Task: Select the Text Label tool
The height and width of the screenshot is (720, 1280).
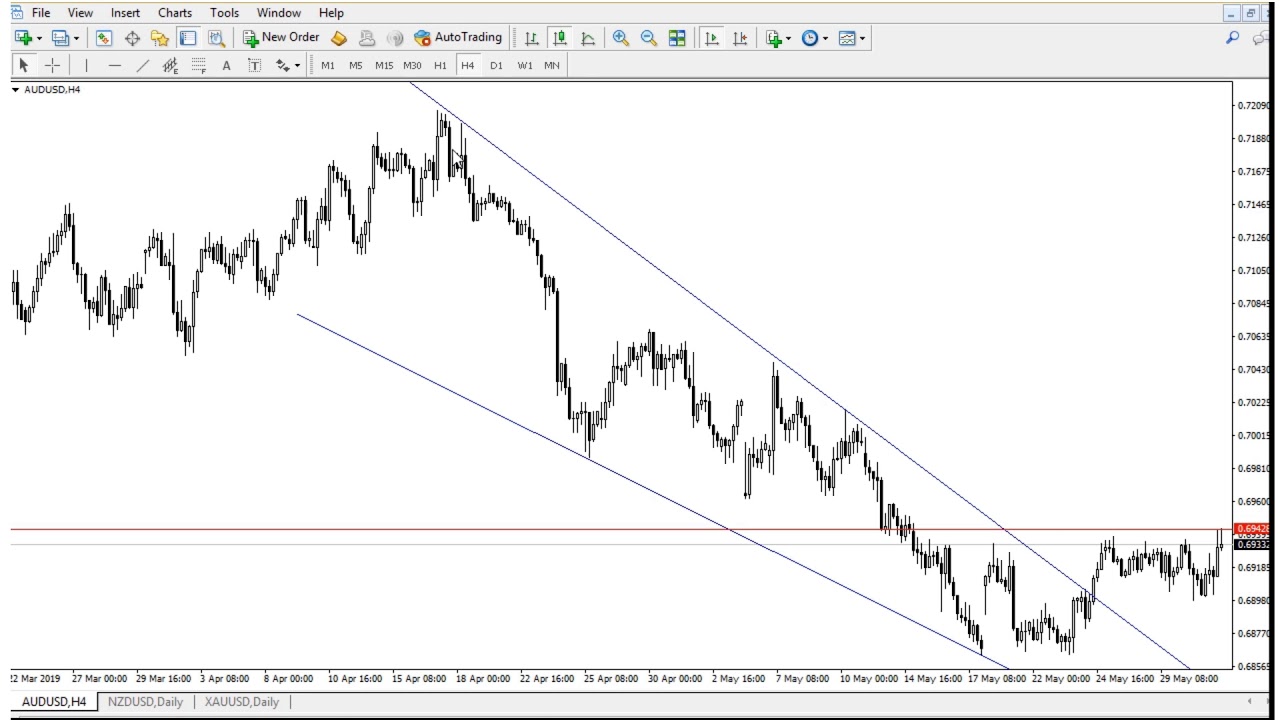Action: pyautogui.click(x=254, y=65)
